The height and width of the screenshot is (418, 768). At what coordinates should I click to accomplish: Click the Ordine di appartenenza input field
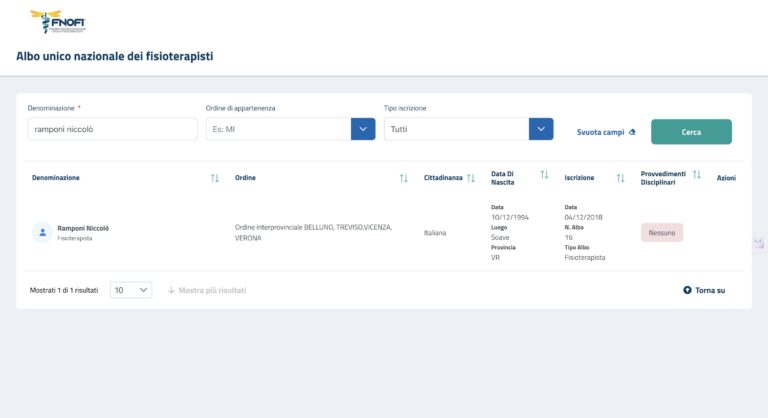pos(278,129)
